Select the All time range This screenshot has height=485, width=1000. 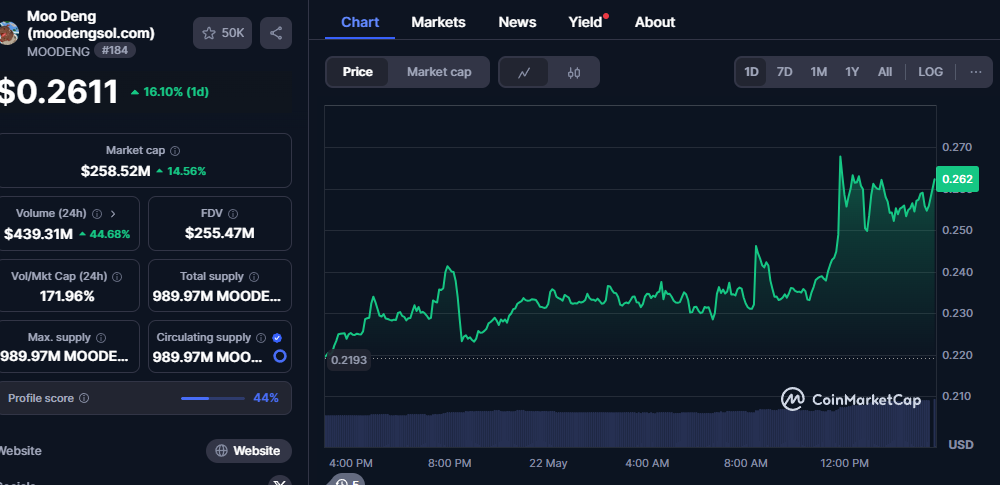[885, 72]
